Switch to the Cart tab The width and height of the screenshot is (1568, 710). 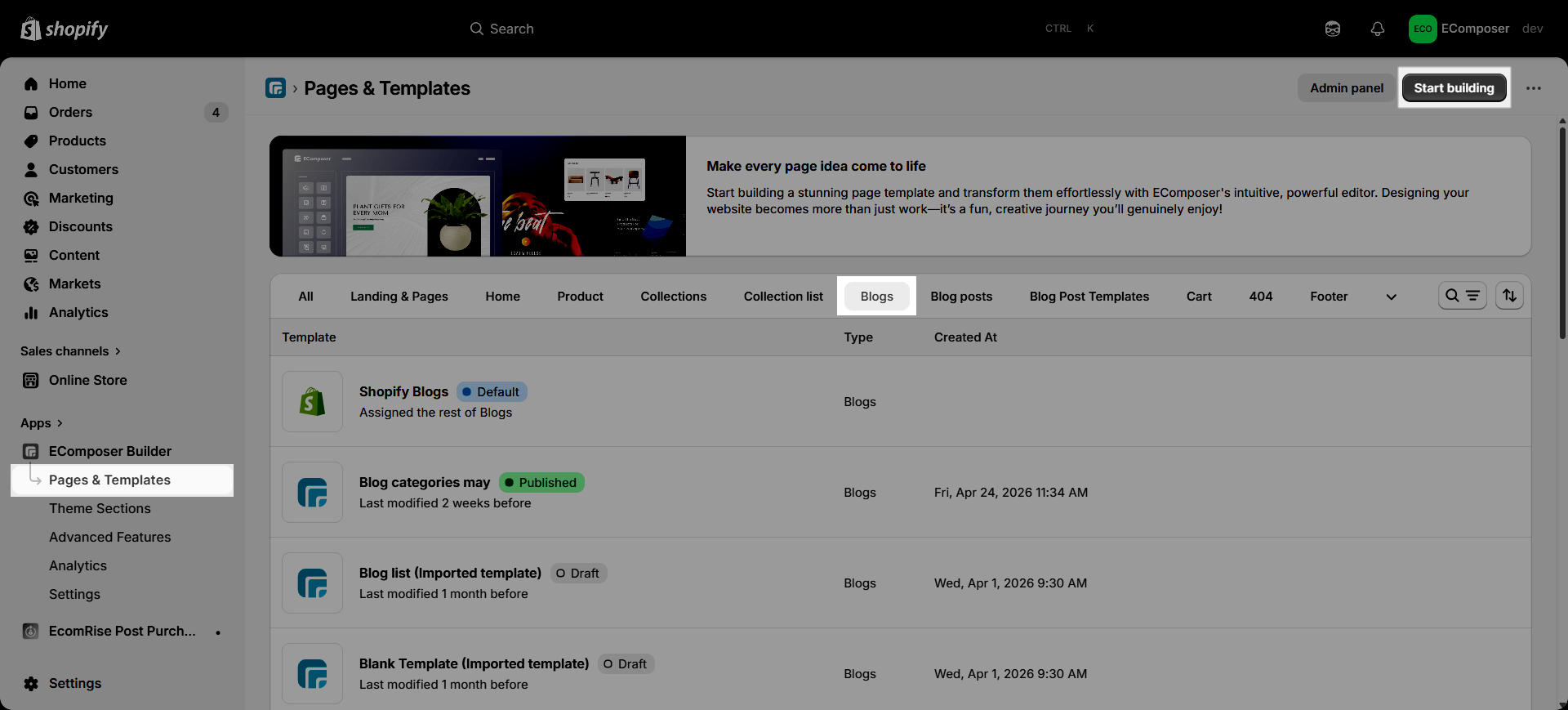1199,297
